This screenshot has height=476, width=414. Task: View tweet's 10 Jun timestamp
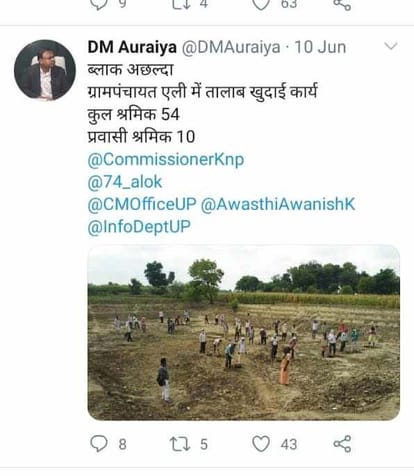click(x=320, y=47)
